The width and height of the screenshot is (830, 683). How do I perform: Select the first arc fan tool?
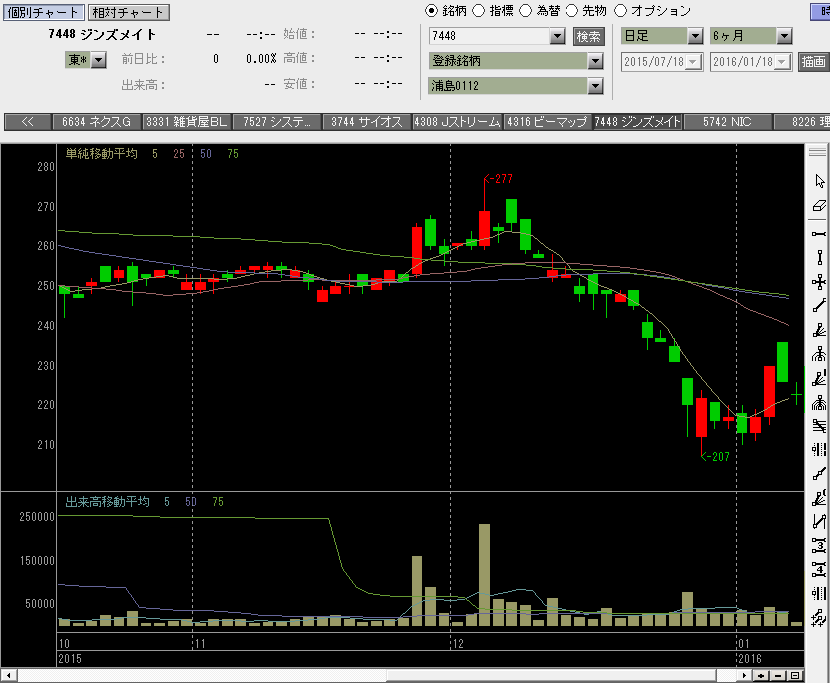[x=819, y=354]
